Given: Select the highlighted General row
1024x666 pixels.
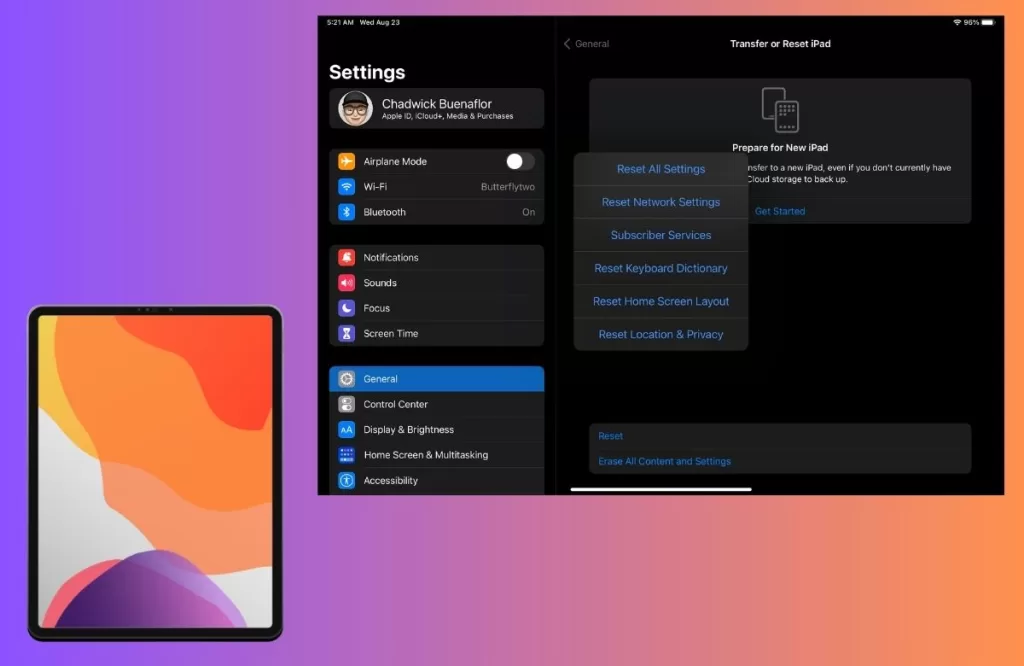Looking at the screenshot, I should (x=437, y=379).
